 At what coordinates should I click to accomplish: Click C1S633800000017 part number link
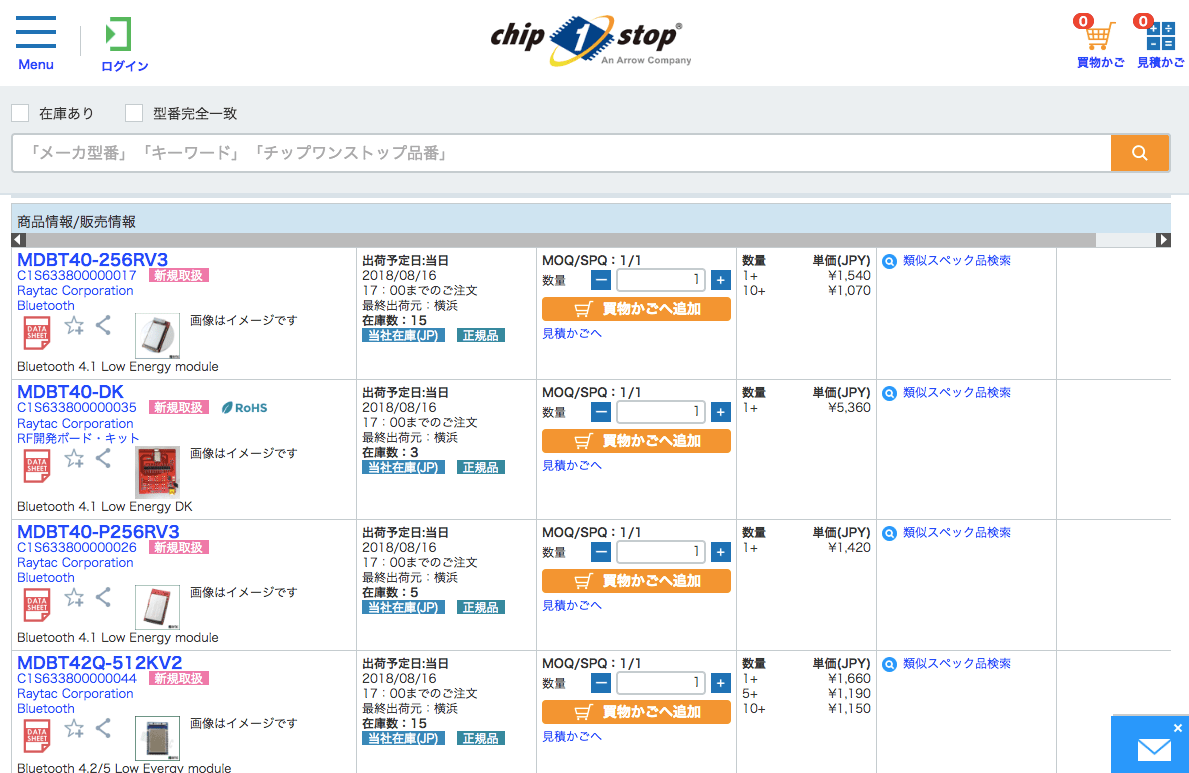pos(77,275)
